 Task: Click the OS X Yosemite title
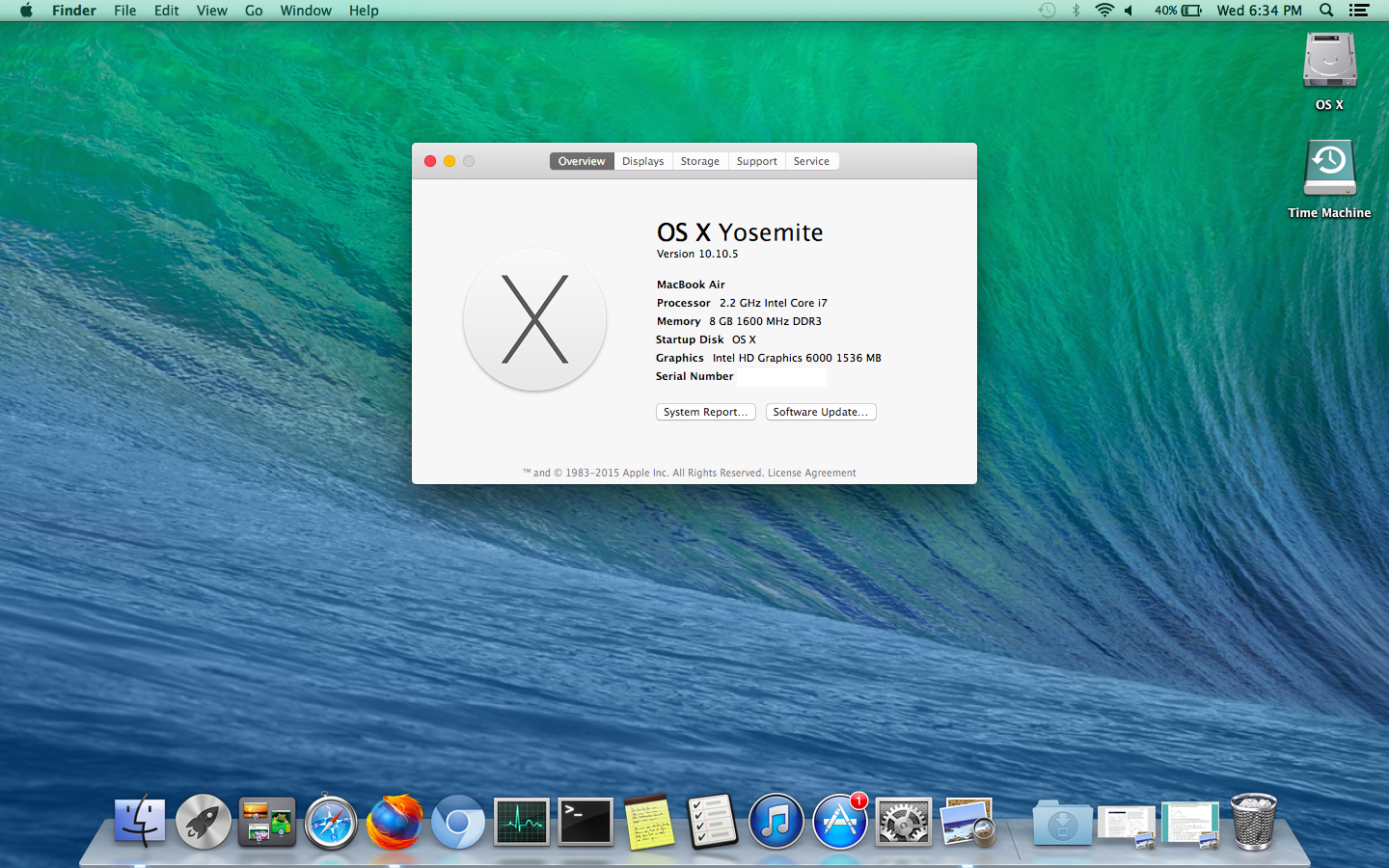740,232
